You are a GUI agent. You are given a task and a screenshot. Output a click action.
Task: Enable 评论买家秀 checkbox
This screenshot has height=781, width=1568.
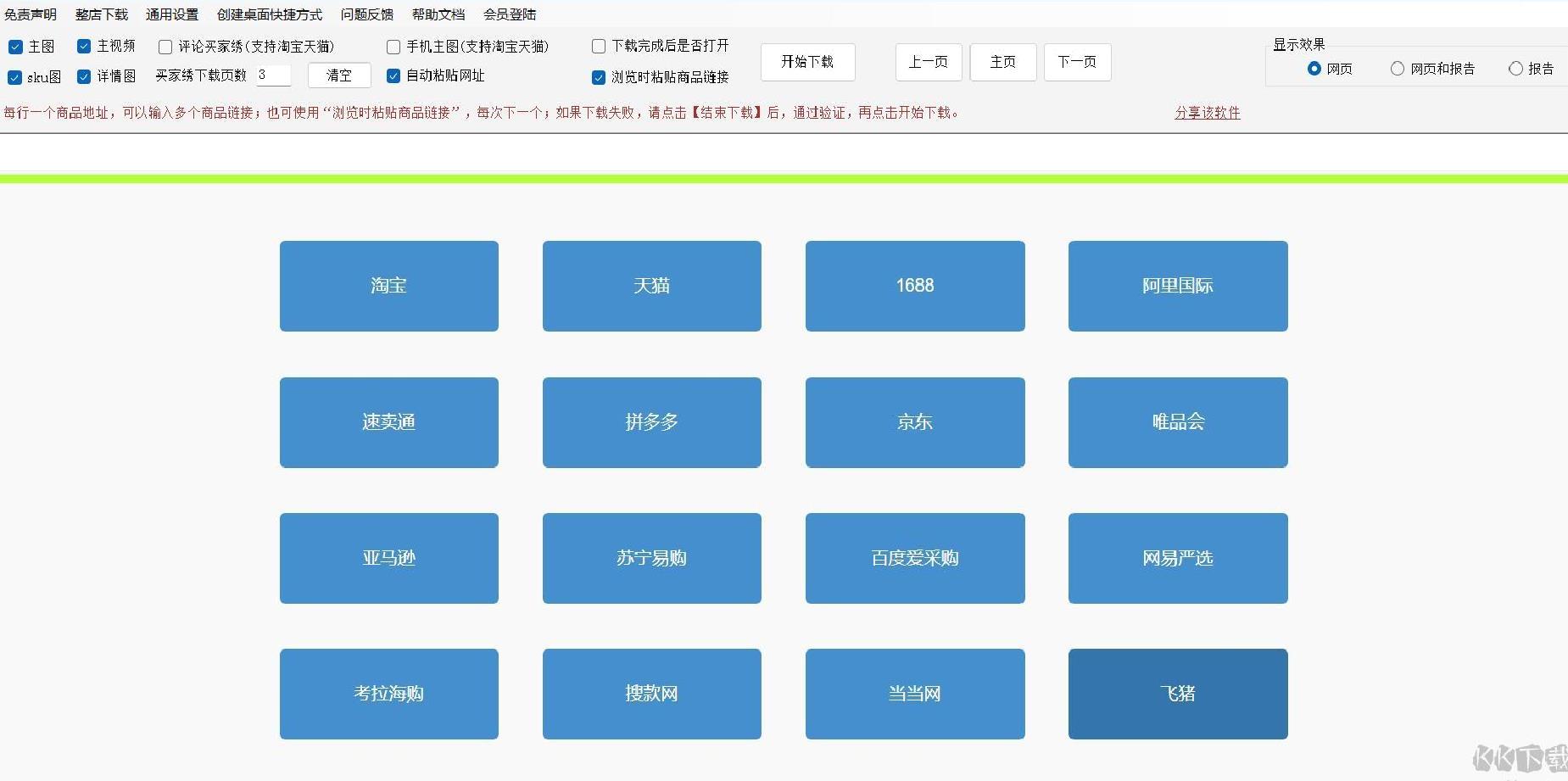click(x=165, y=47)
